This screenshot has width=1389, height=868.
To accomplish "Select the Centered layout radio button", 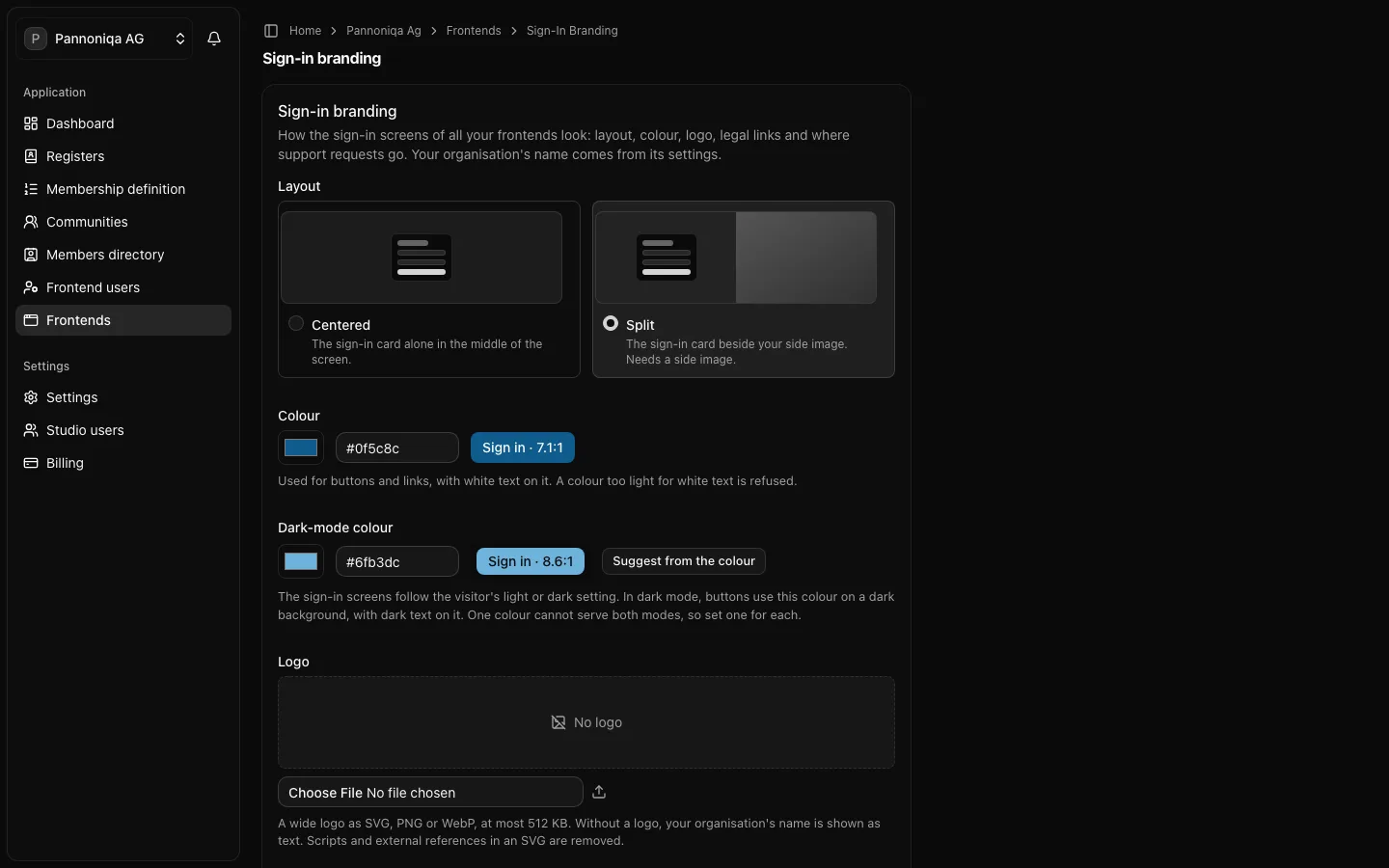I will point(296,324).
